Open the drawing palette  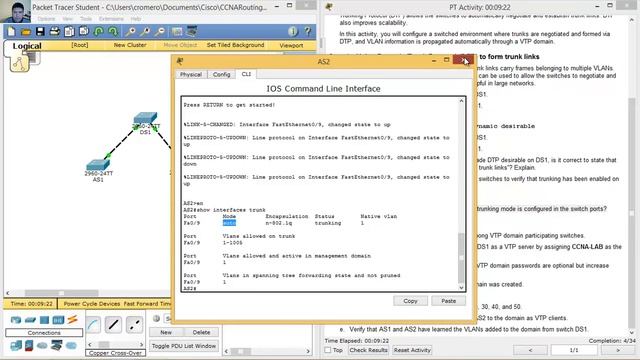pos(177,31)
